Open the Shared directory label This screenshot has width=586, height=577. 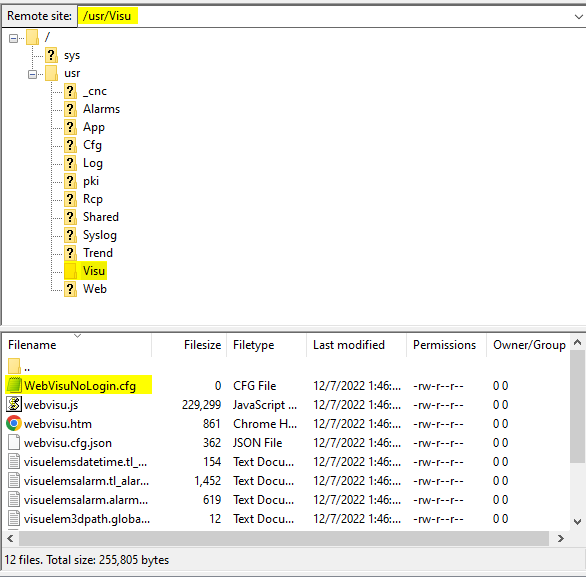(x=101, y=217)
